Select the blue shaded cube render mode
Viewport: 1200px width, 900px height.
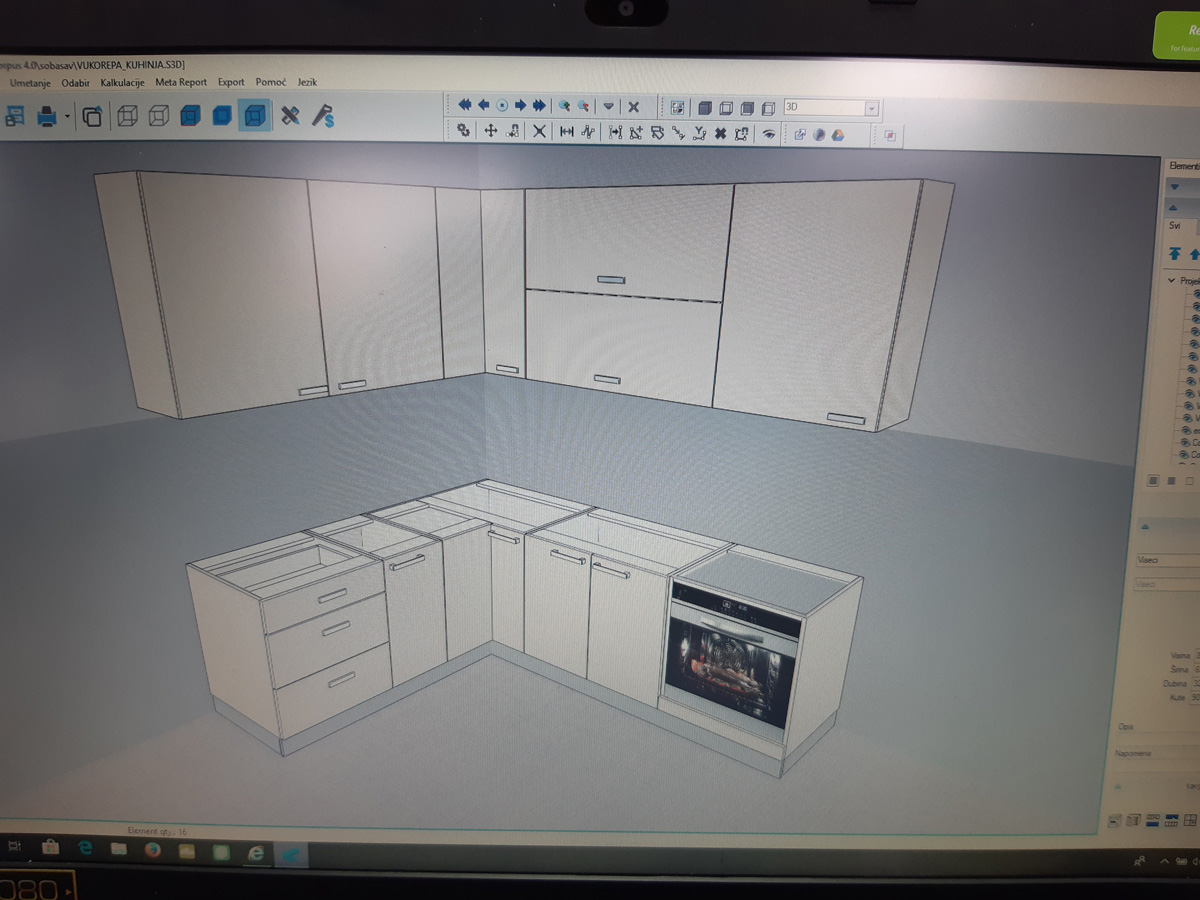tap(190, 117)
